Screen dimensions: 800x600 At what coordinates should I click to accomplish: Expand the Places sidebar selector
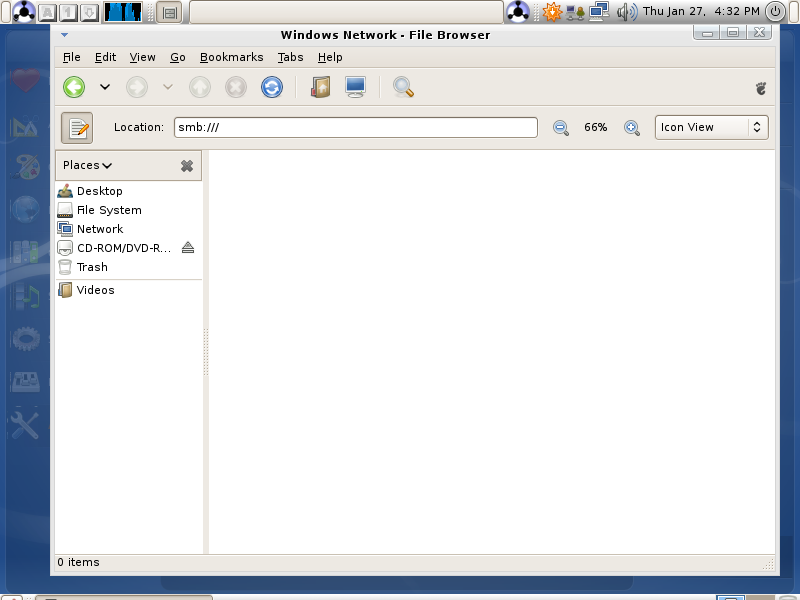[87, 165]
